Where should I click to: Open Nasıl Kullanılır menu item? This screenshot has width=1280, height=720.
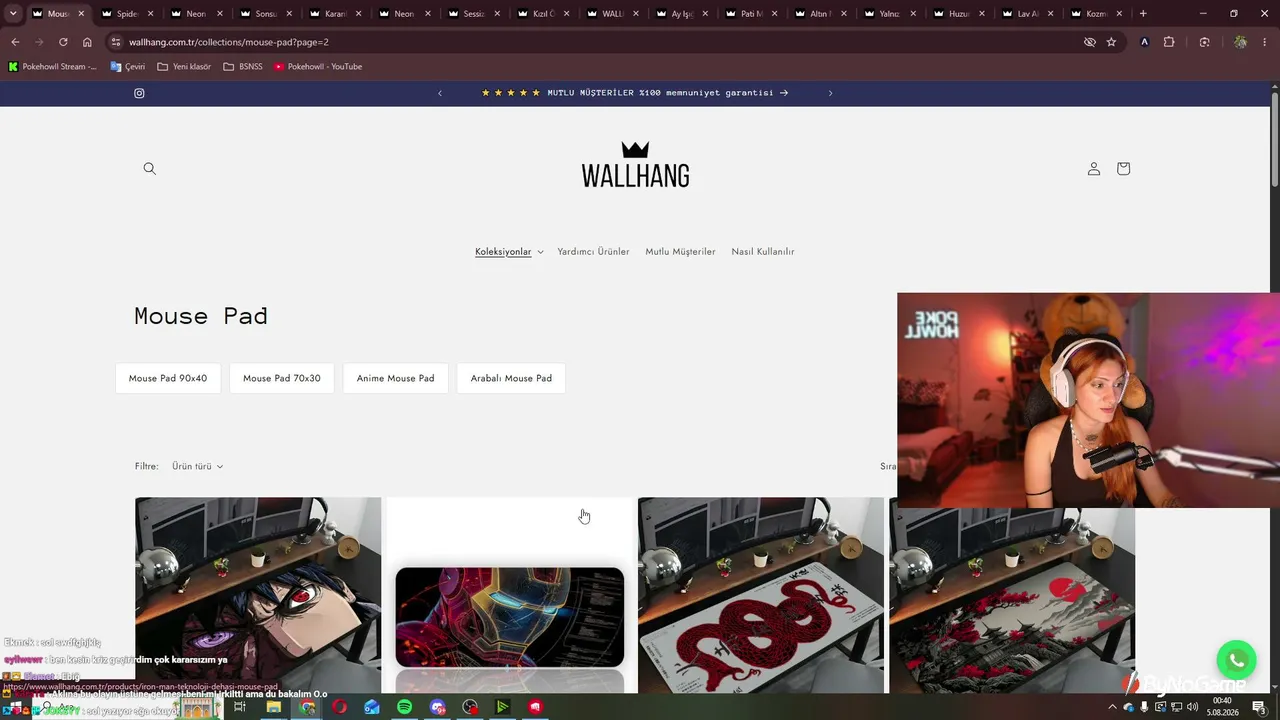(x=763, y=252)
